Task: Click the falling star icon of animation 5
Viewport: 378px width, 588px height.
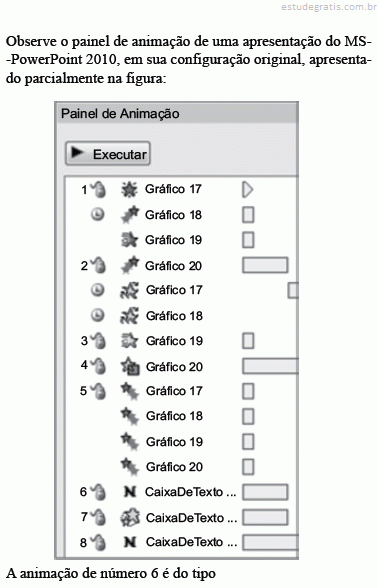Action: [x=130, y=391]
